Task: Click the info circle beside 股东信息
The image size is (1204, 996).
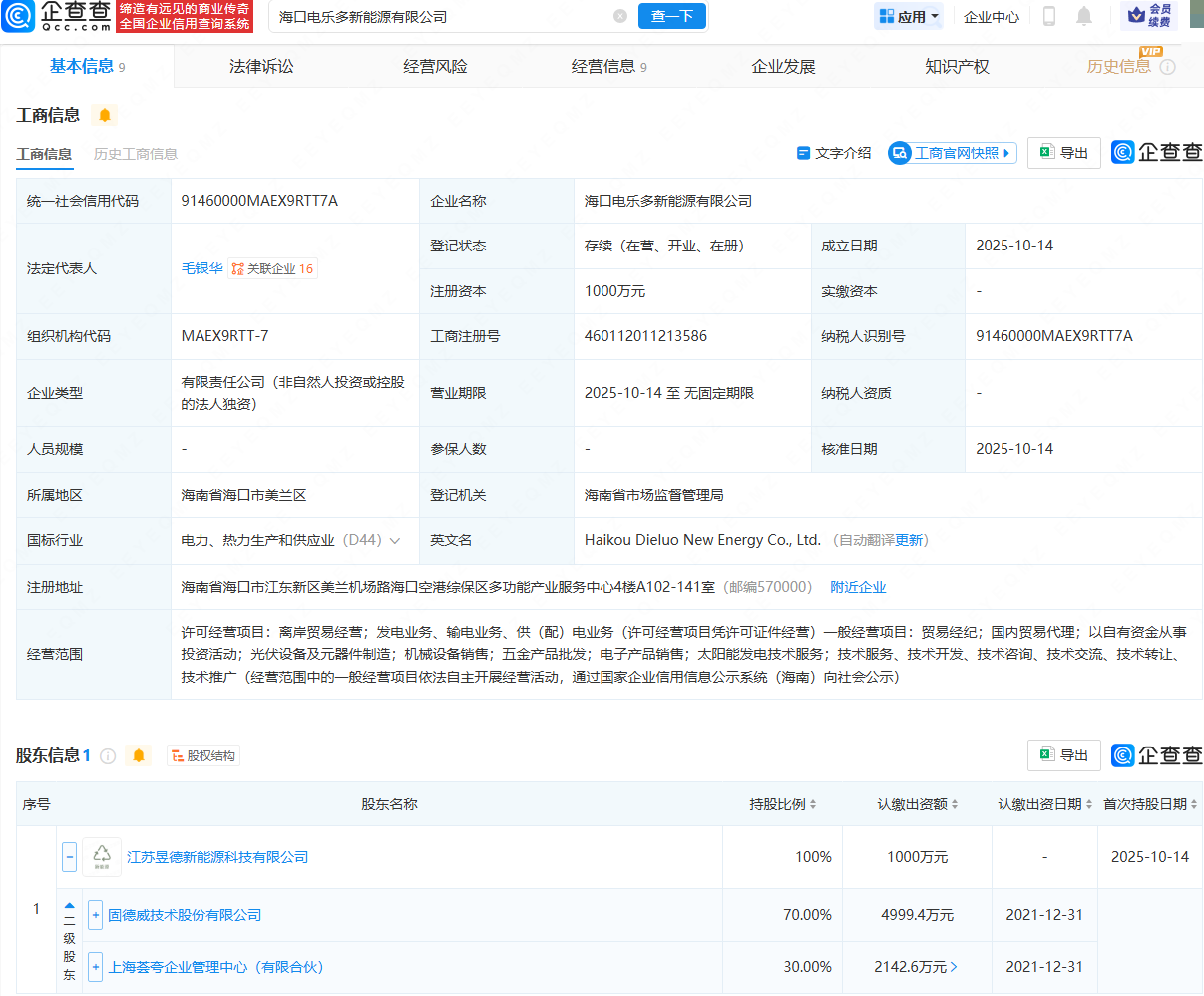Action: tap(109, 755)
